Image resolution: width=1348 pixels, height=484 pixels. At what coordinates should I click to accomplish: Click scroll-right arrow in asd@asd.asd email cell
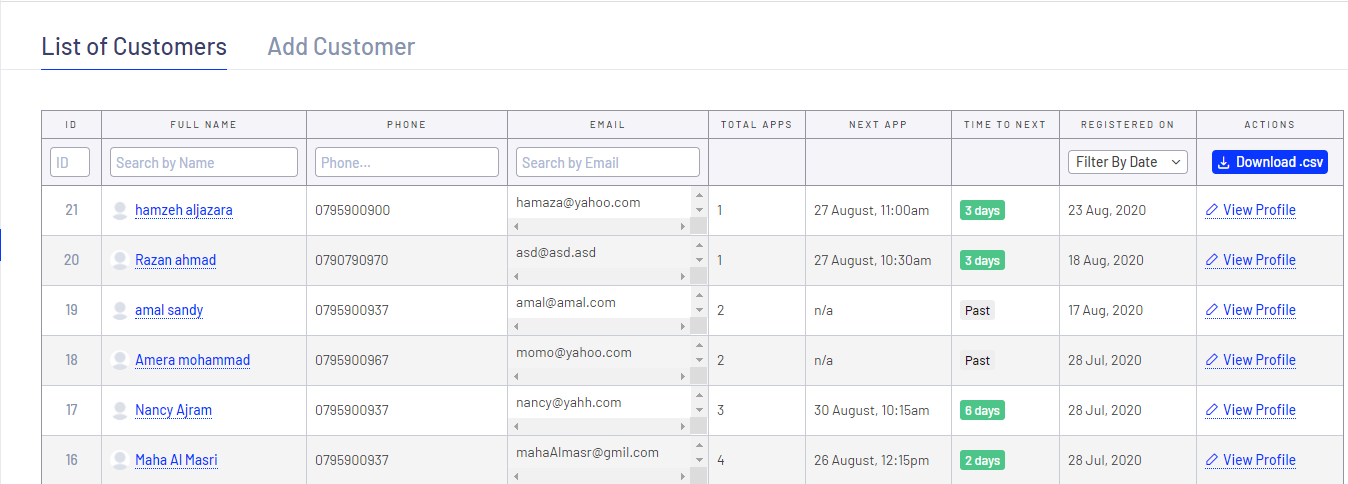click(x=683, y=277)
